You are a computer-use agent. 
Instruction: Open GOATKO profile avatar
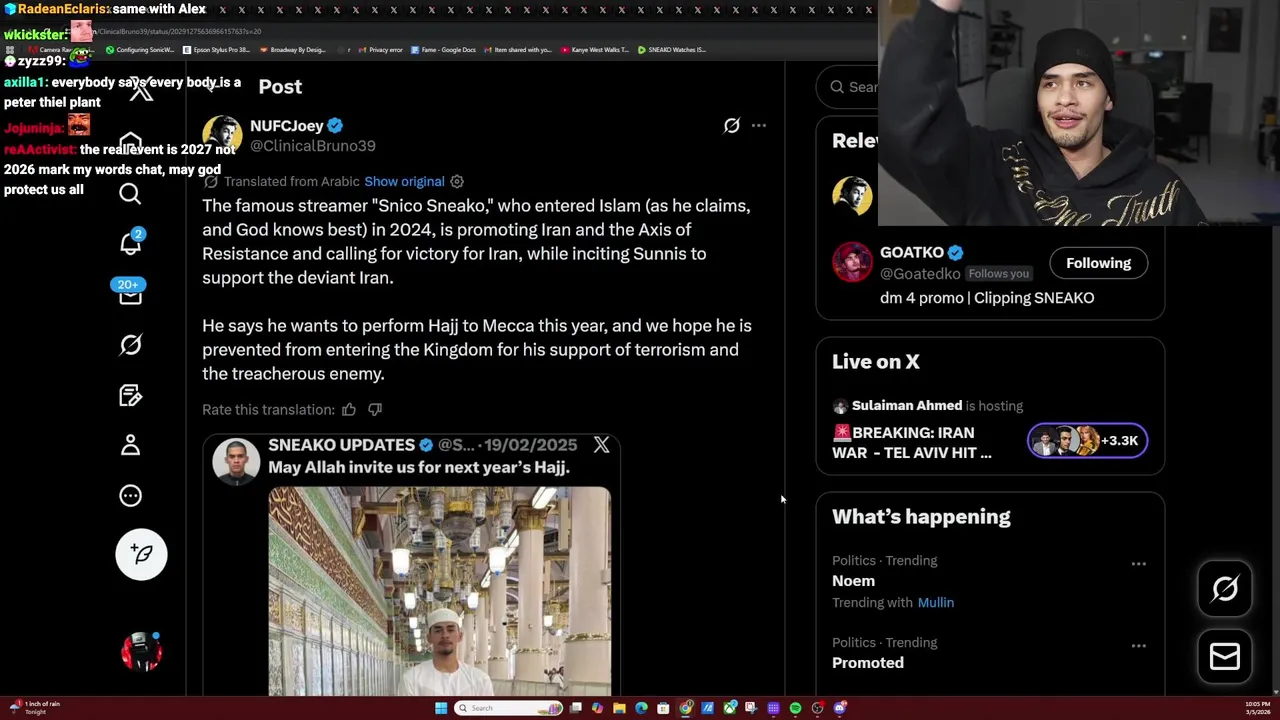pos(852,263)
